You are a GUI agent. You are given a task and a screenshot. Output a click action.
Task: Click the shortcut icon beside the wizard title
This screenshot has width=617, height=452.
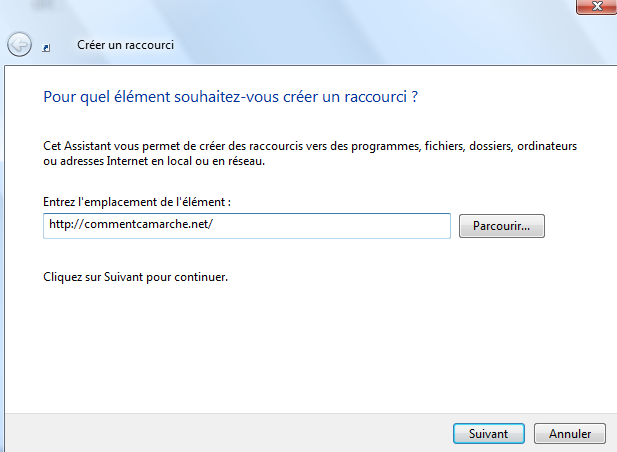point(49,46)
